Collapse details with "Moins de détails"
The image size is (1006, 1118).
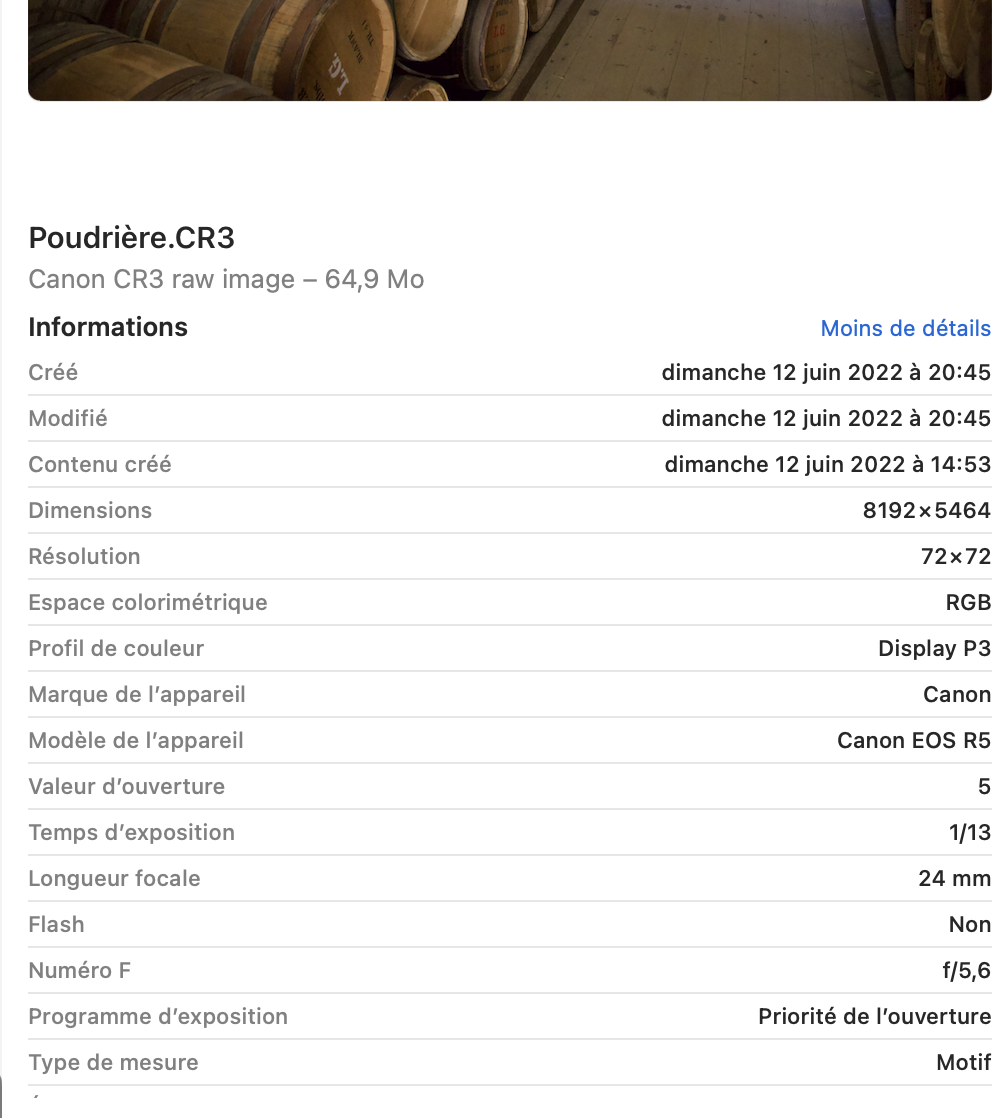[x=905, y=328]
